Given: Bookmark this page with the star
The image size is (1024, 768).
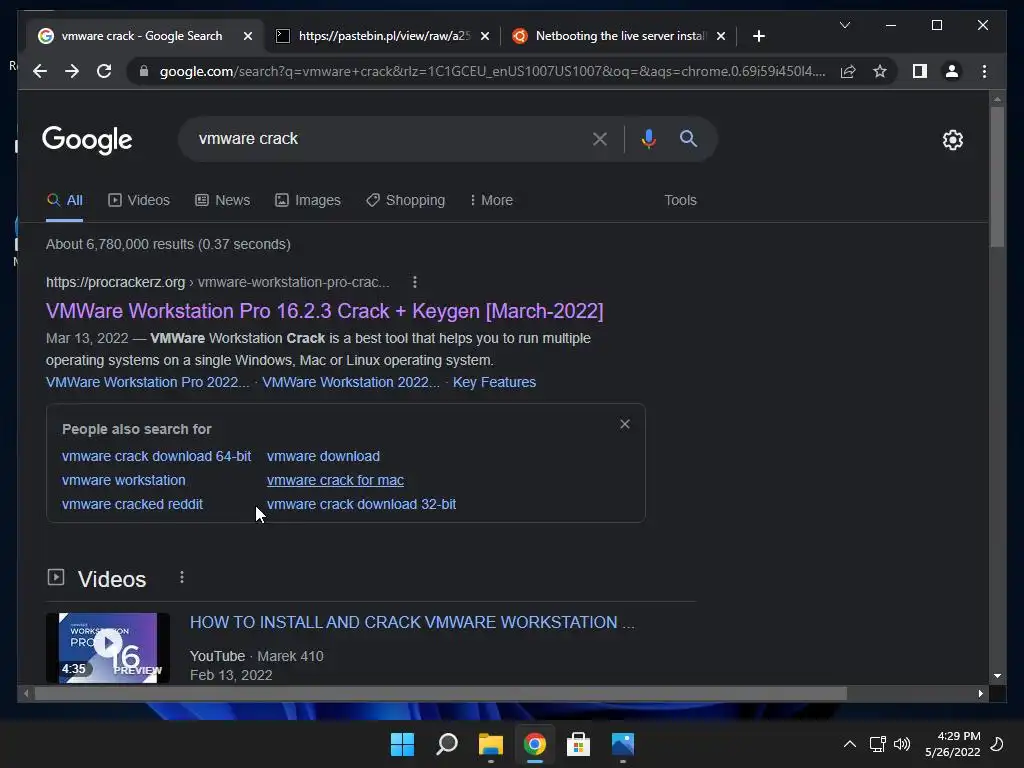Looking at the screenshot, I should click(x=880, y=71).
